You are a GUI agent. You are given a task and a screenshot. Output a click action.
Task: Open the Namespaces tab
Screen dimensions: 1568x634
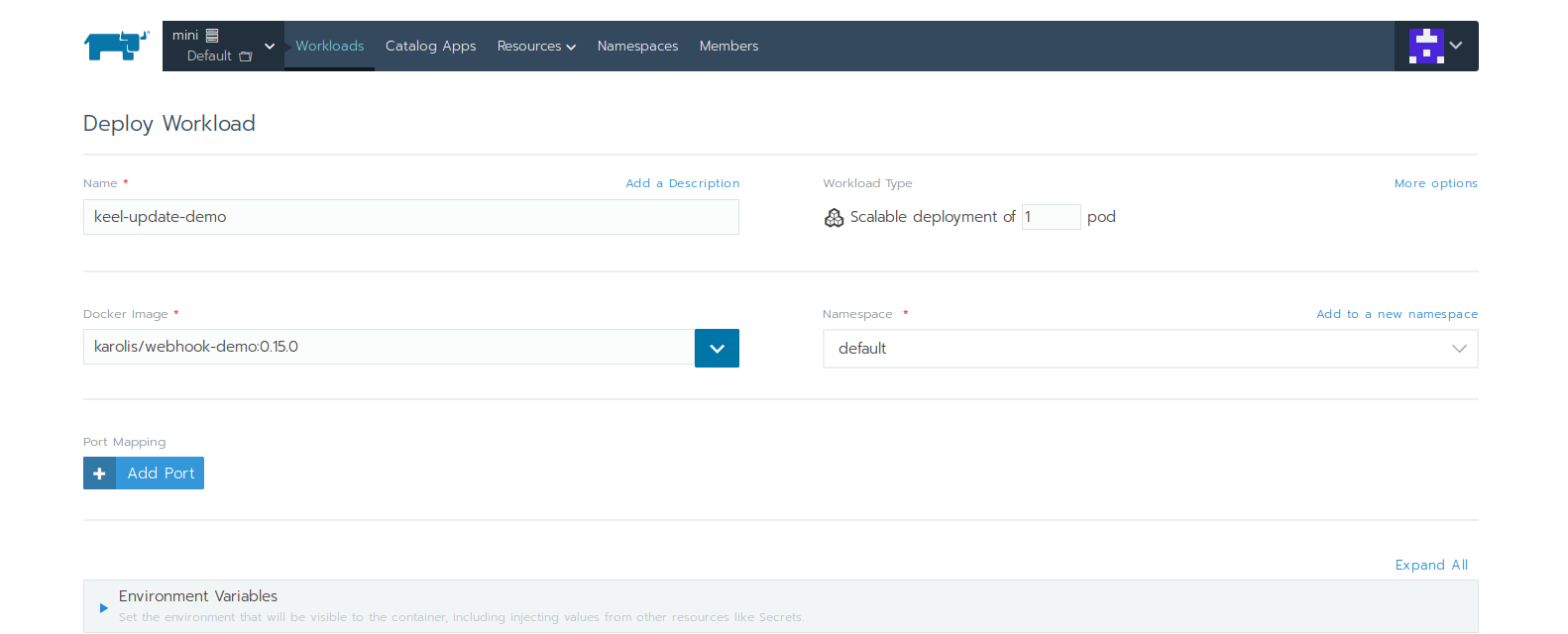(637, 46)
